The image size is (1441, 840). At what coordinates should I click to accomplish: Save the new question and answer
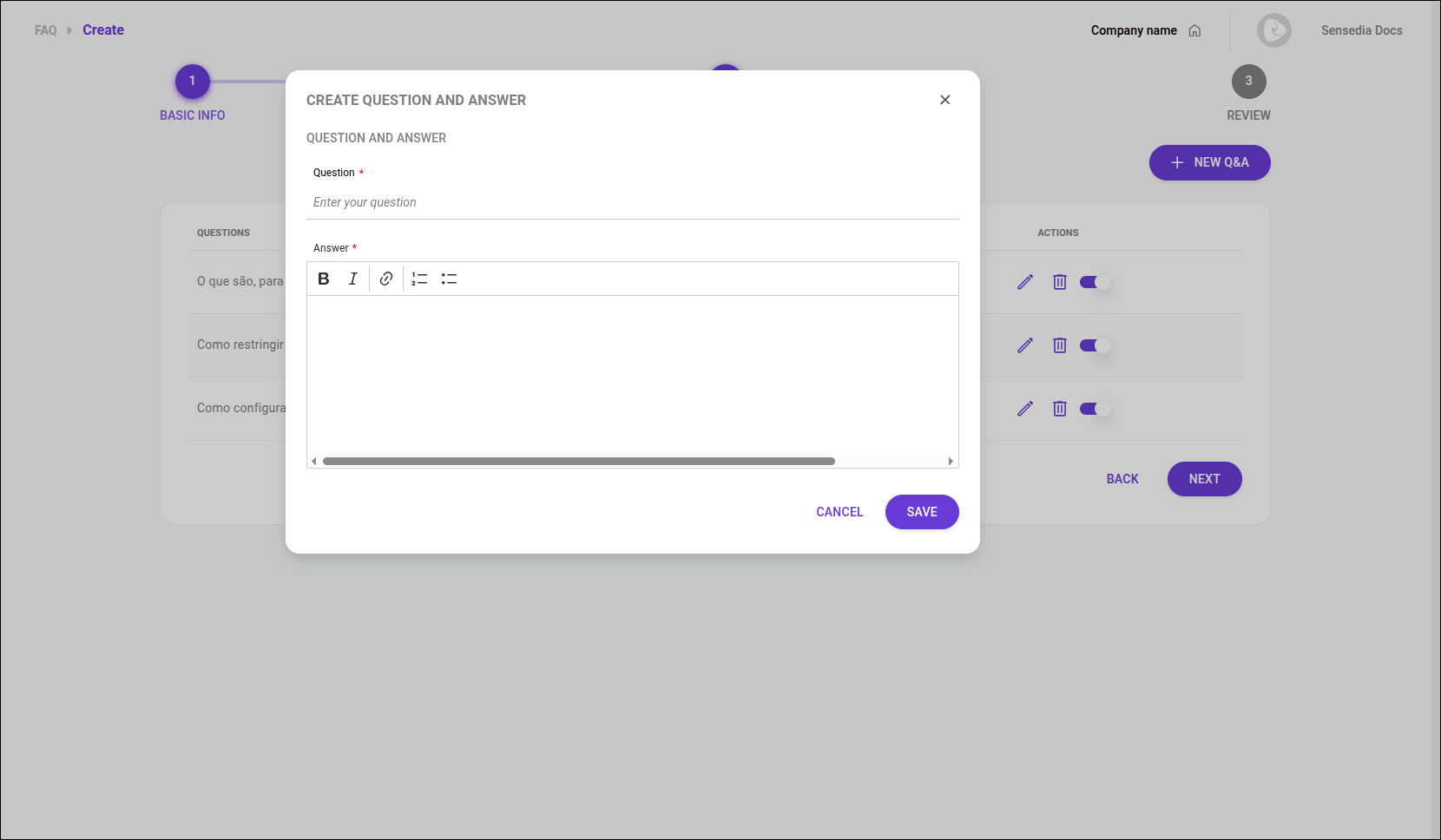[921, 512]
